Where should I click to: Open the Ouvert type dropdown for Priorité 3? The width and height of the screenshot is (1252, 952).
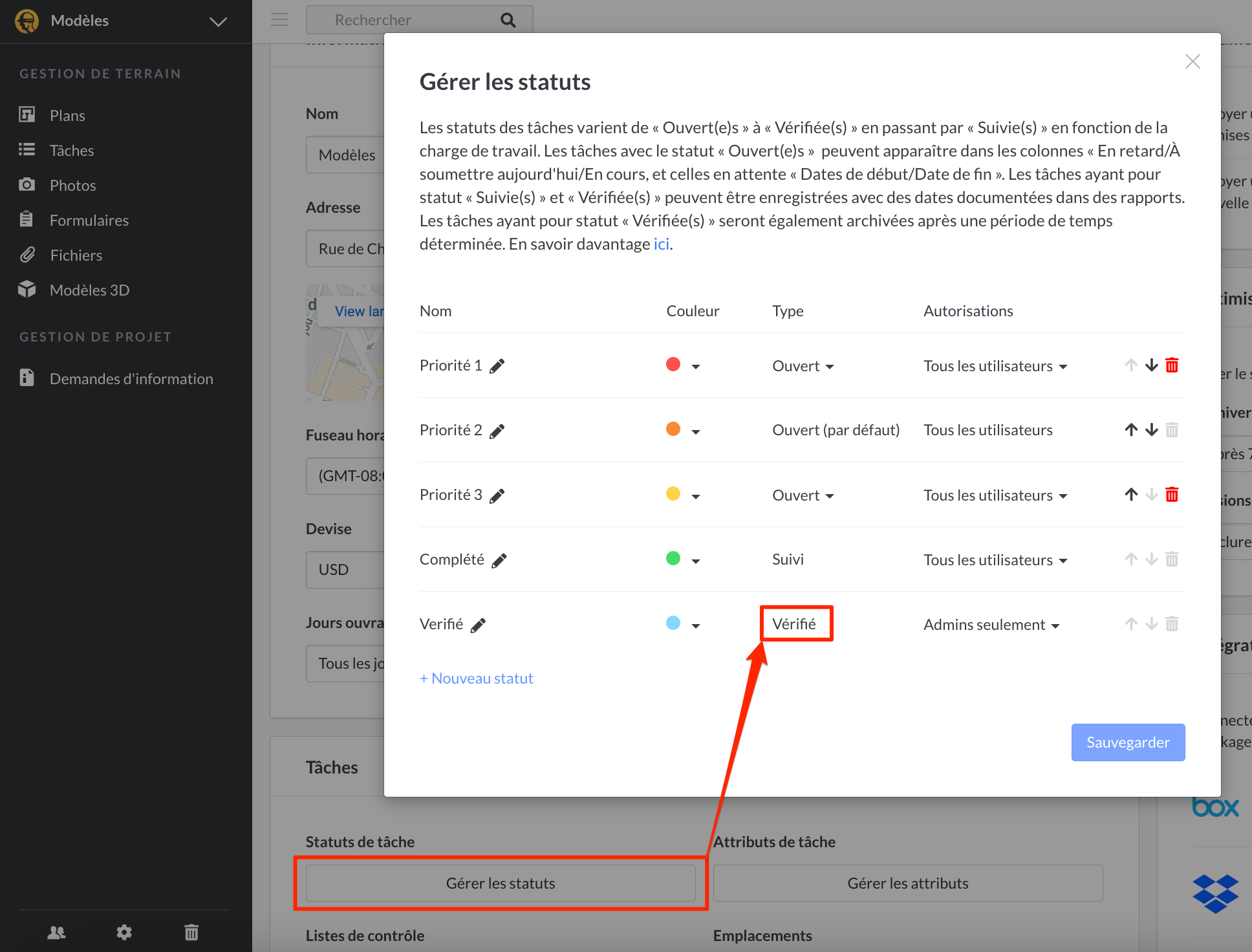click(803, 495)
